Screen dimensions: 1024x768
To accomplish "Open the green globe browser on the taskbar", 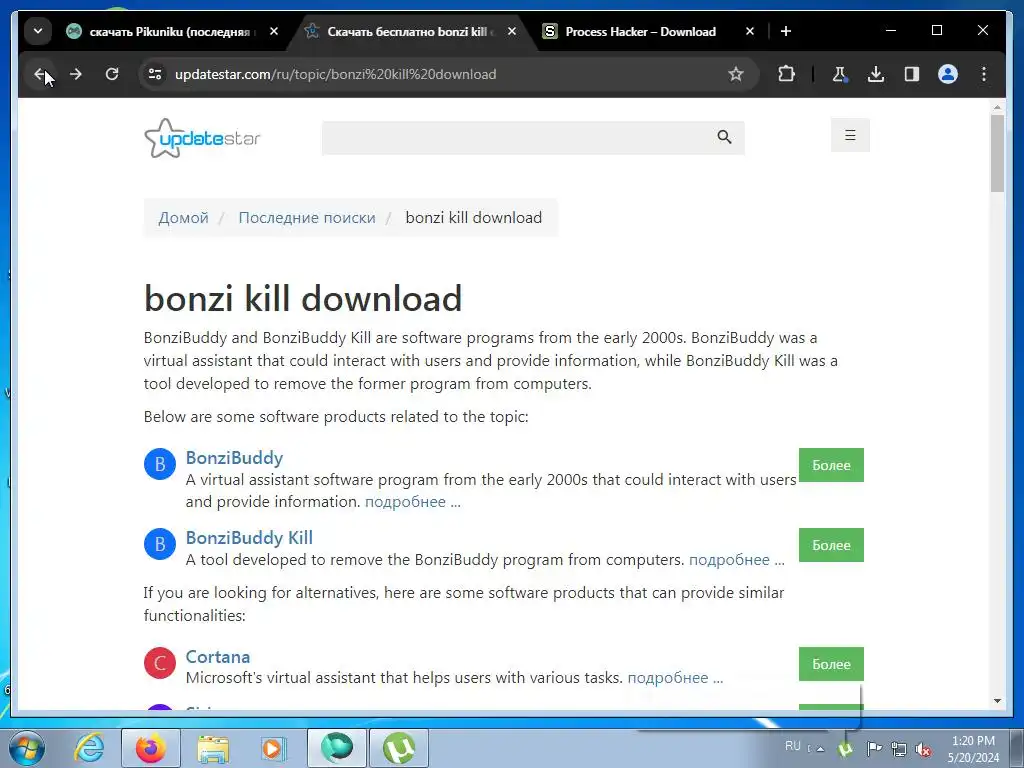I will 337,748.
